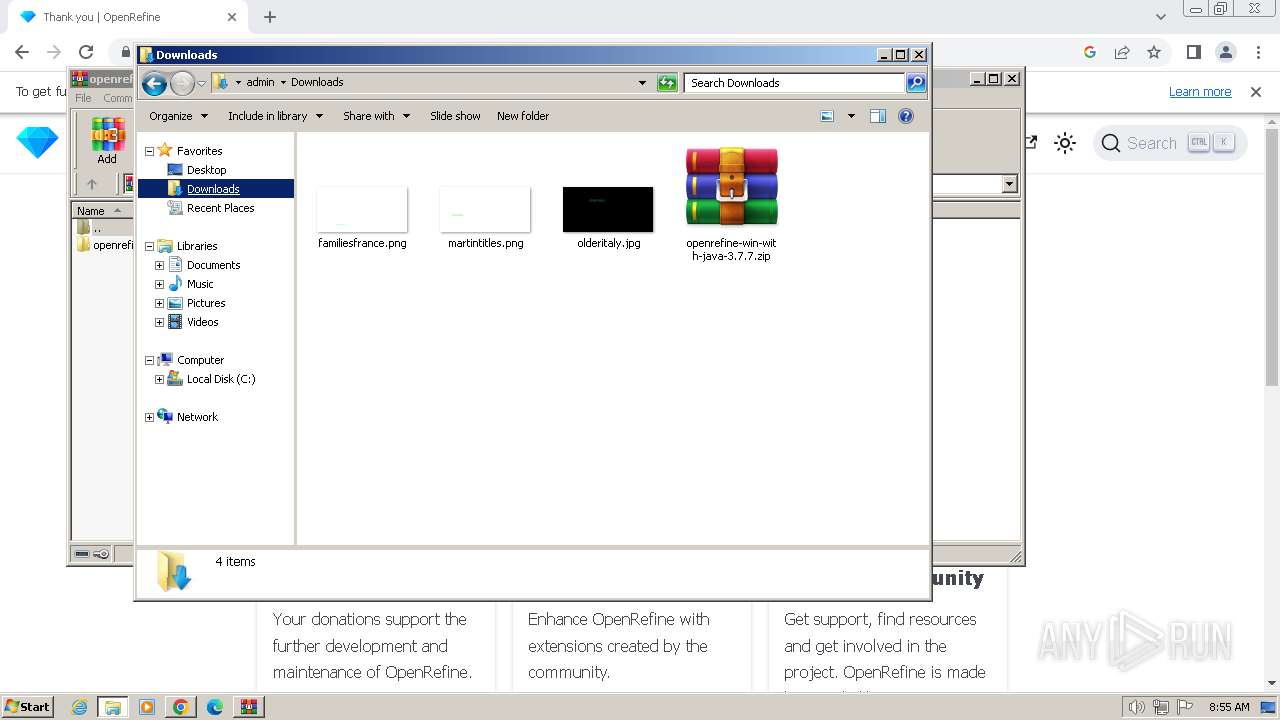Select Recent Places in Favorites

coord(220,208)
